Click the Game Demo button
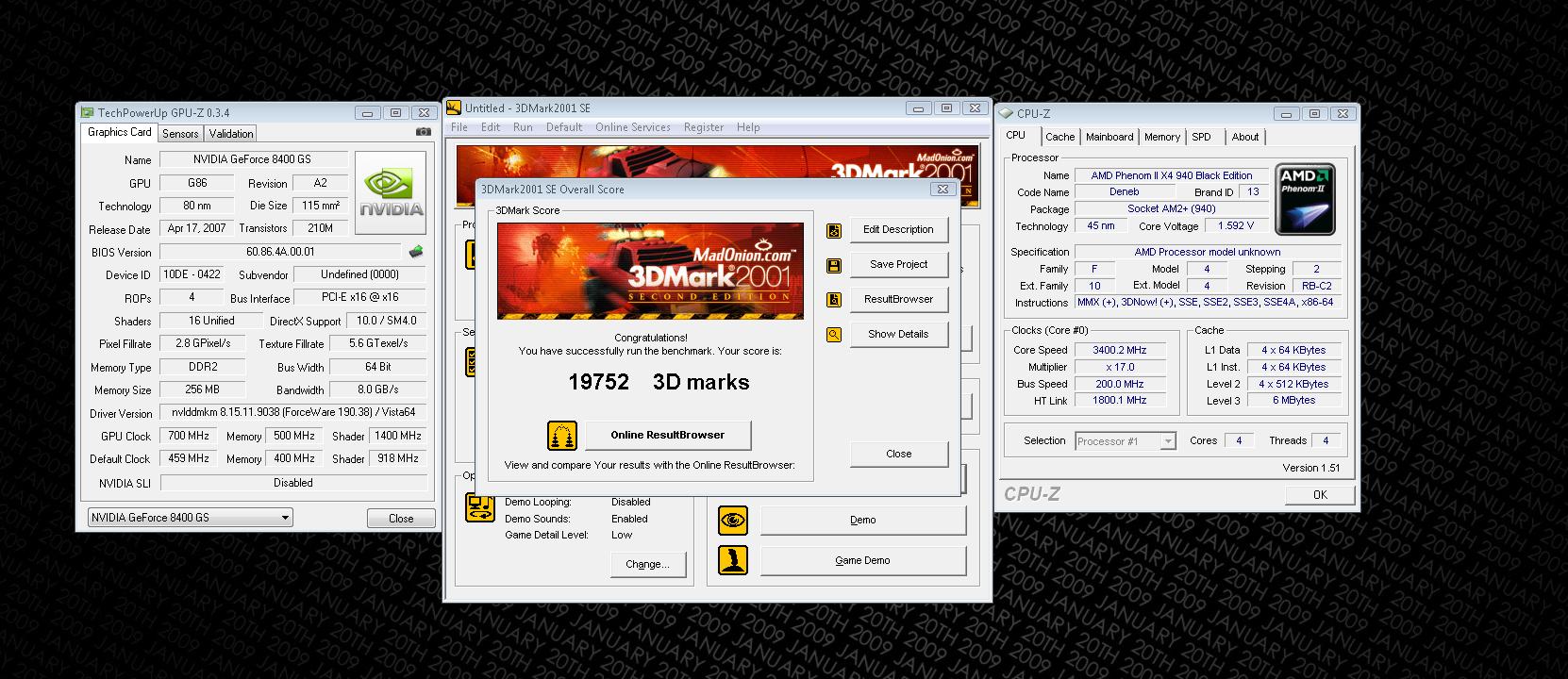The image size is (1568, 679). (x=863, y=560)
